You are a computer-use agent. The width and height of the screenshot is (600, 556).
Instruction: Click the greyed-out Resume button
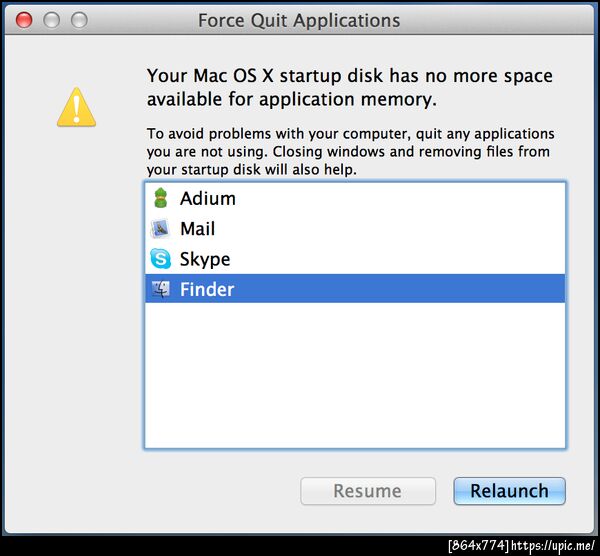(x=368, y=491)
